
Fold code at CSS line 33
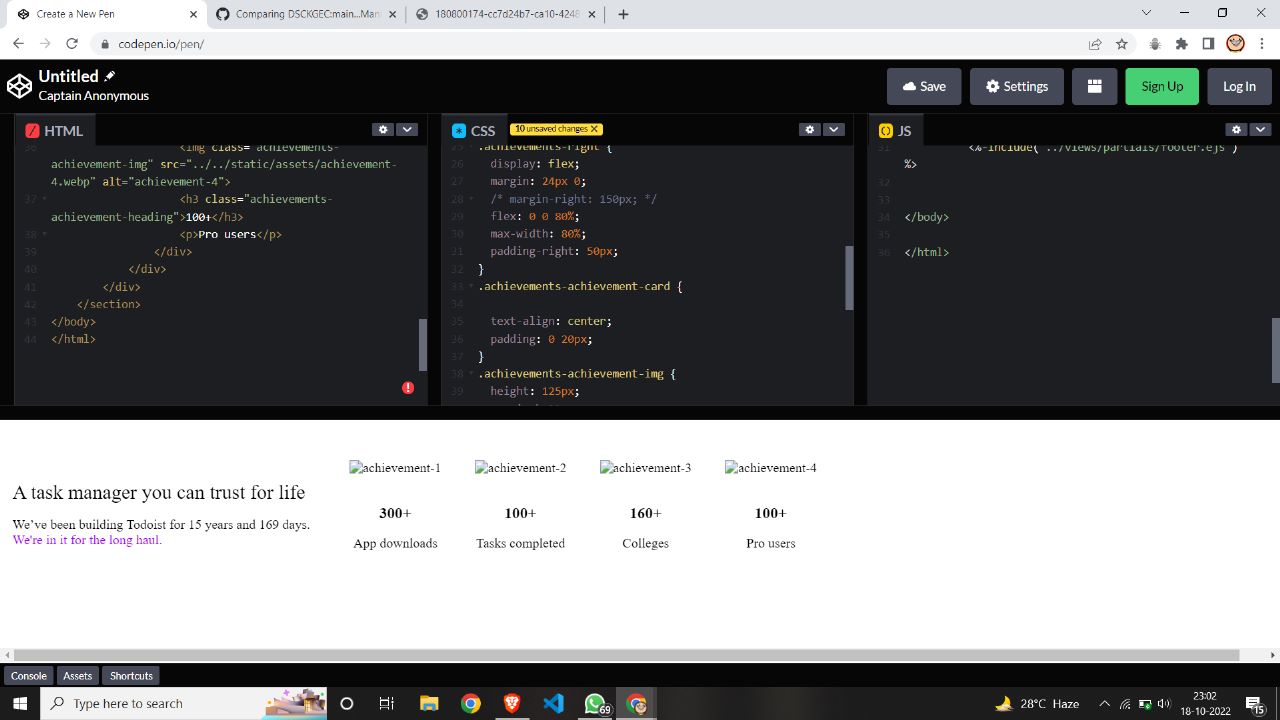(471, 286)
